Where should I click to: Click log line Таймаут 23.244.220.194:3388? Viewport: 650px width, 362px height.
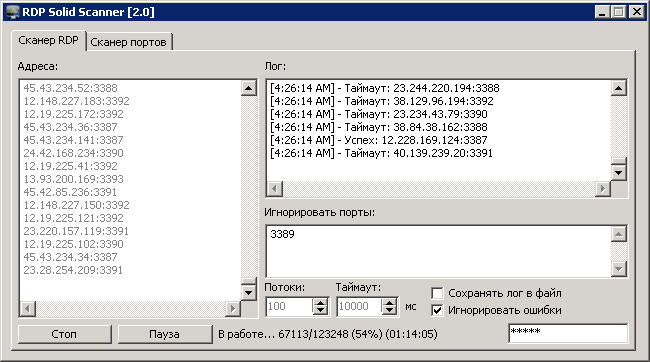click(385, 88)
